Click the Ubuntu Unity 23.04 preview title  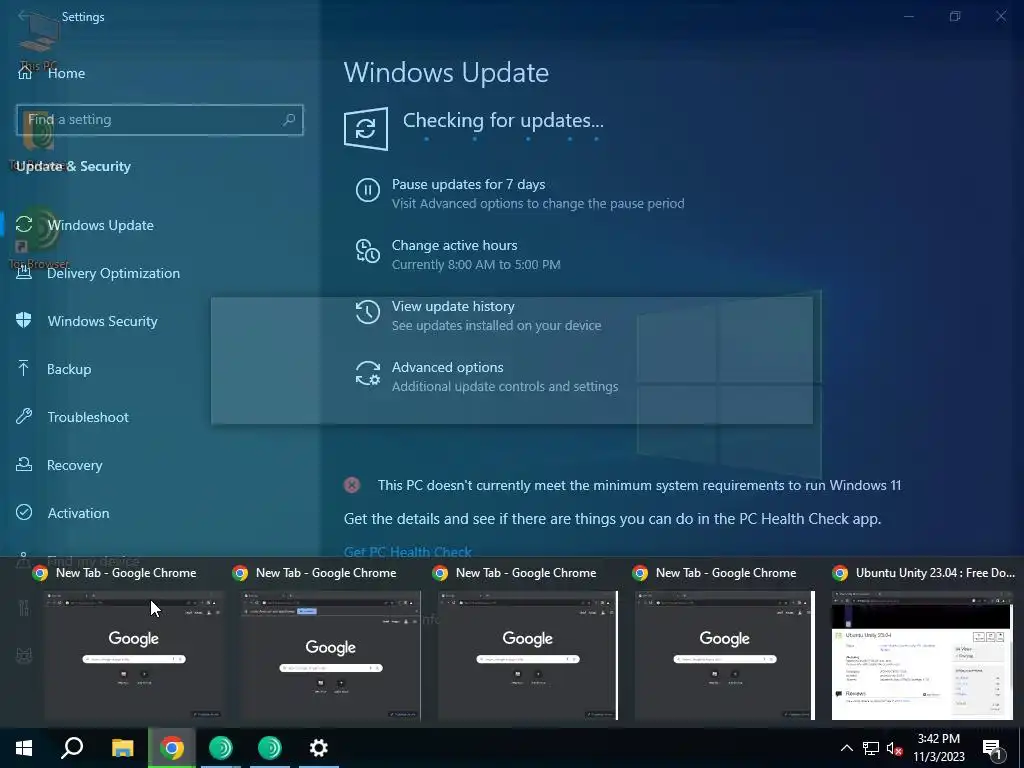pos(935,573)
